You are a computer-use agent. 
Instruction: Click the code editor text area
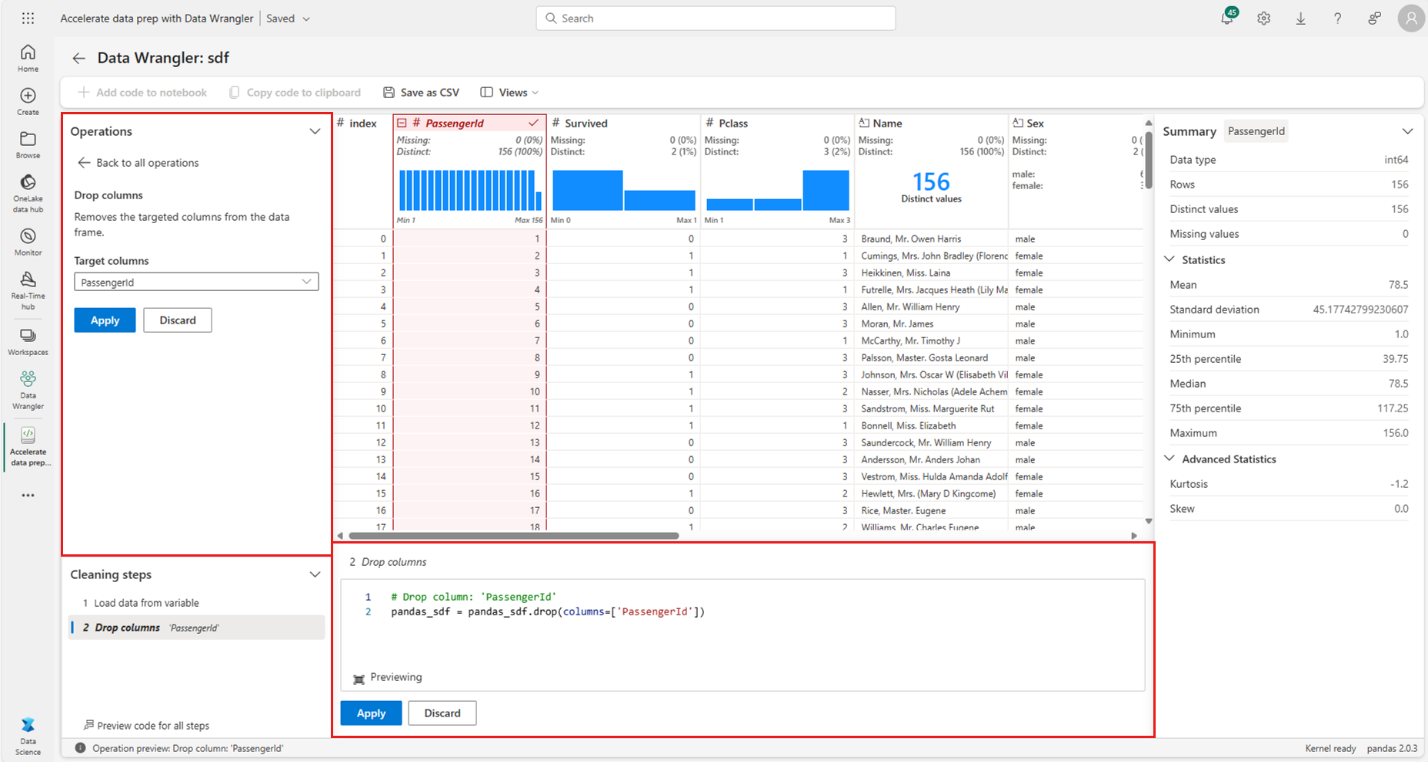(x=742, y=635)
